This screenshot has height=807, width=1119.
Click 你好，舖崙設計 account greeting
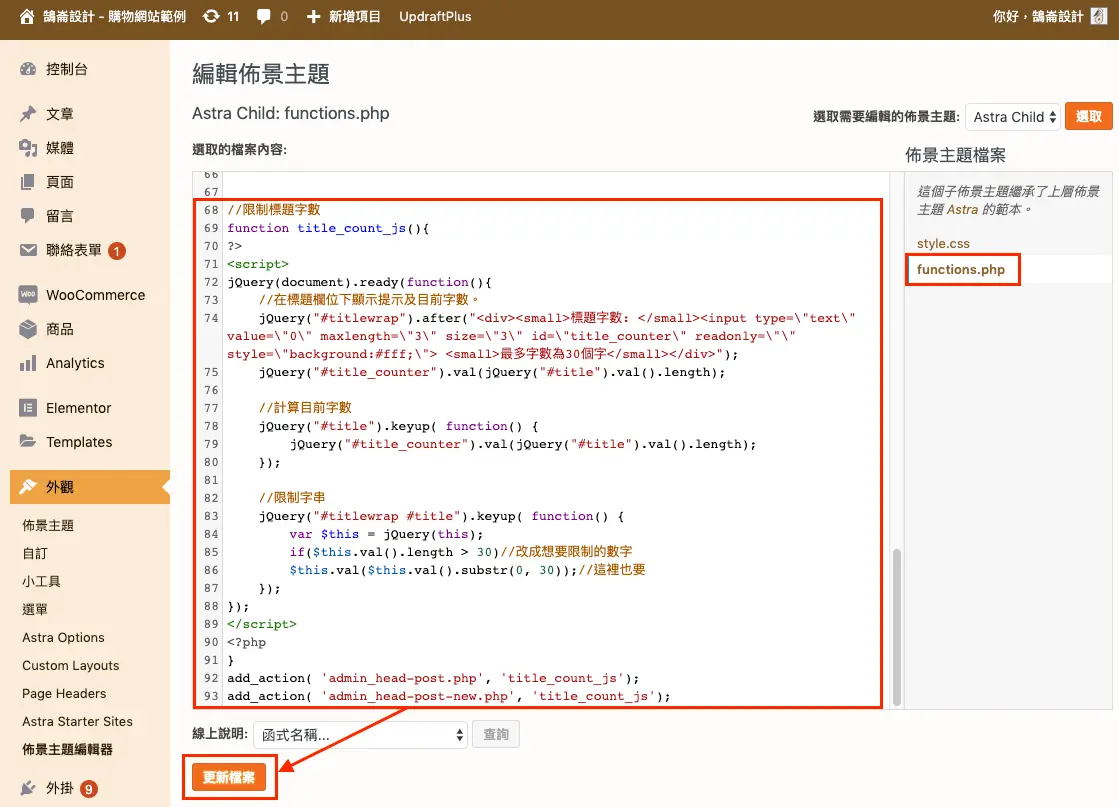tap(1038, 16)
